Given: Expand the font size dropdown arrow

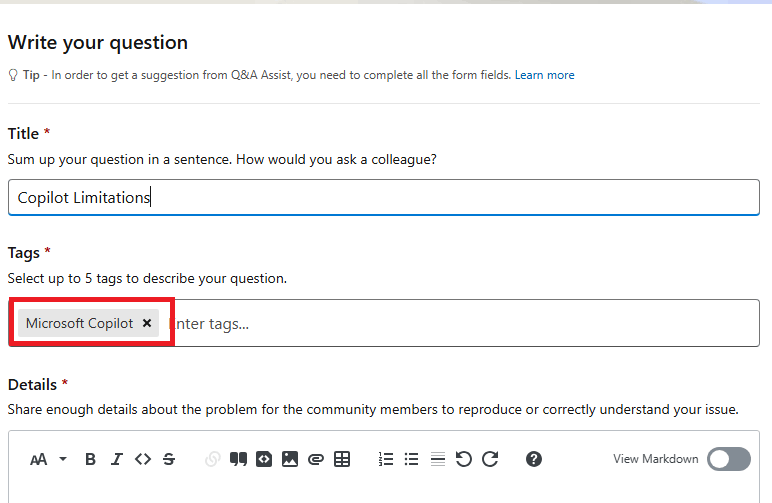Looking at the screenshot, I should pyautogui.click(x=63, y=459).
